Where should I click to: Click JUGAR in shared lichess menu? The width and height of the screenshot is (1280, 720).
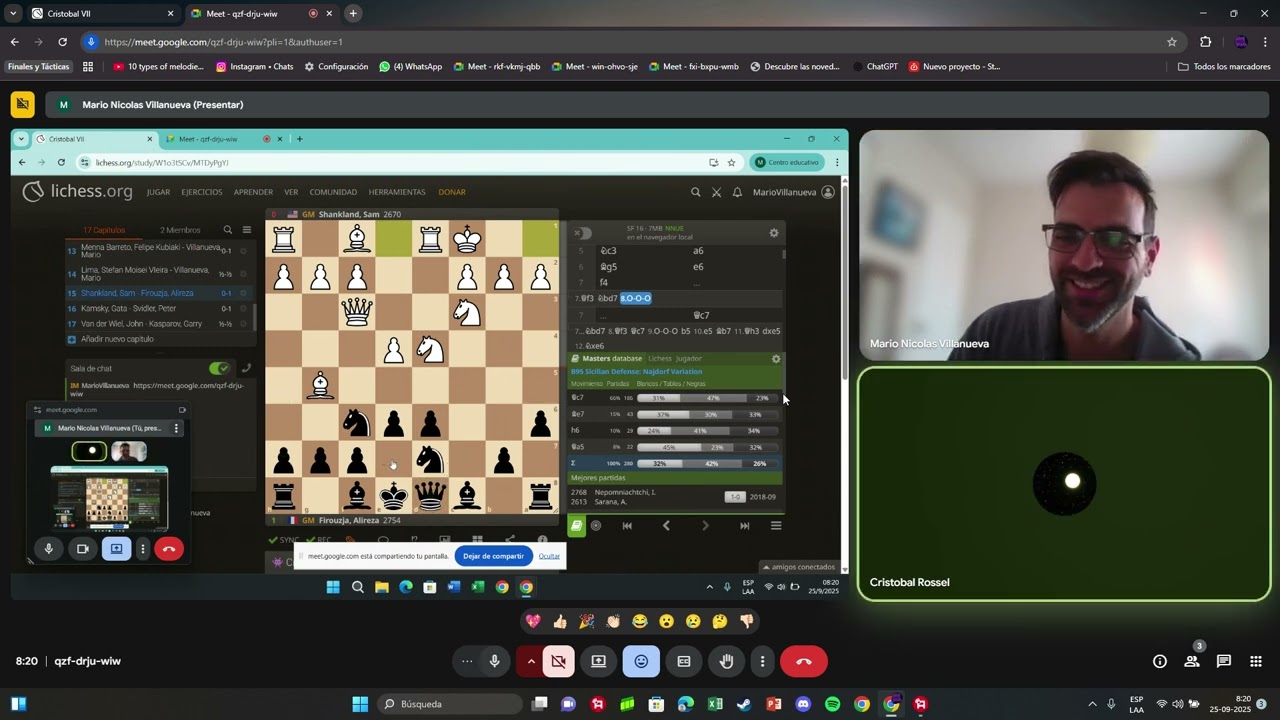[x=158, y=192]
